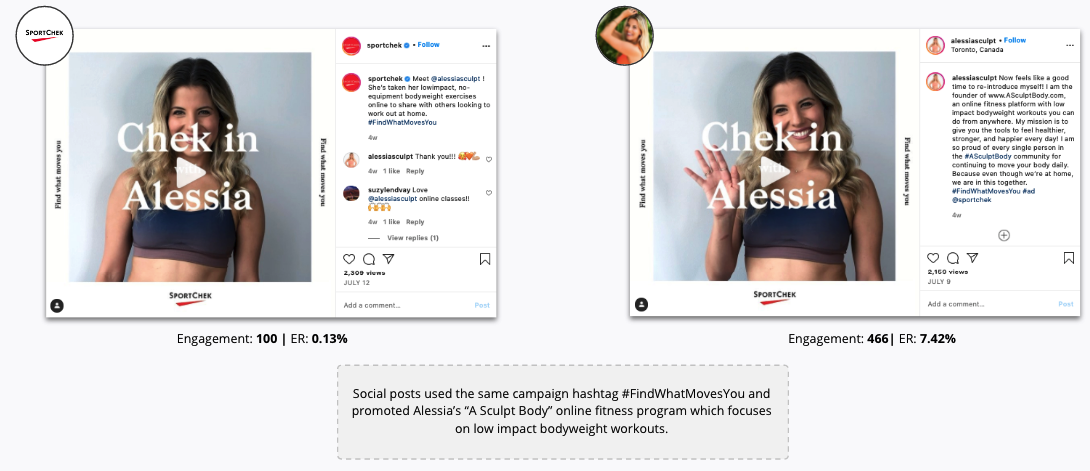Open comment bubble on alessiasculpt post
The width and height of the screenshot is (1090, 471).
pyautogui.click(x=953, y=258)
